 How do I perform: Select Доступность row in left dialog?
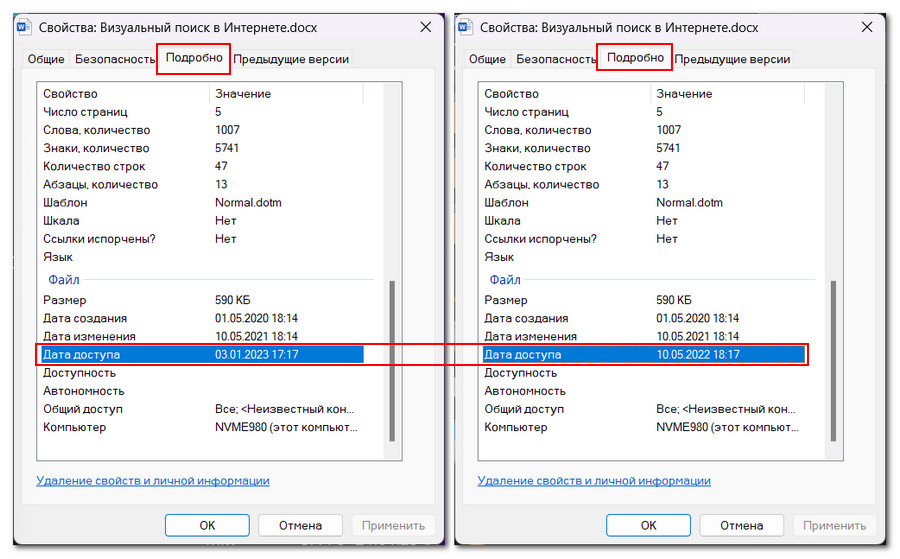[201, 372]
